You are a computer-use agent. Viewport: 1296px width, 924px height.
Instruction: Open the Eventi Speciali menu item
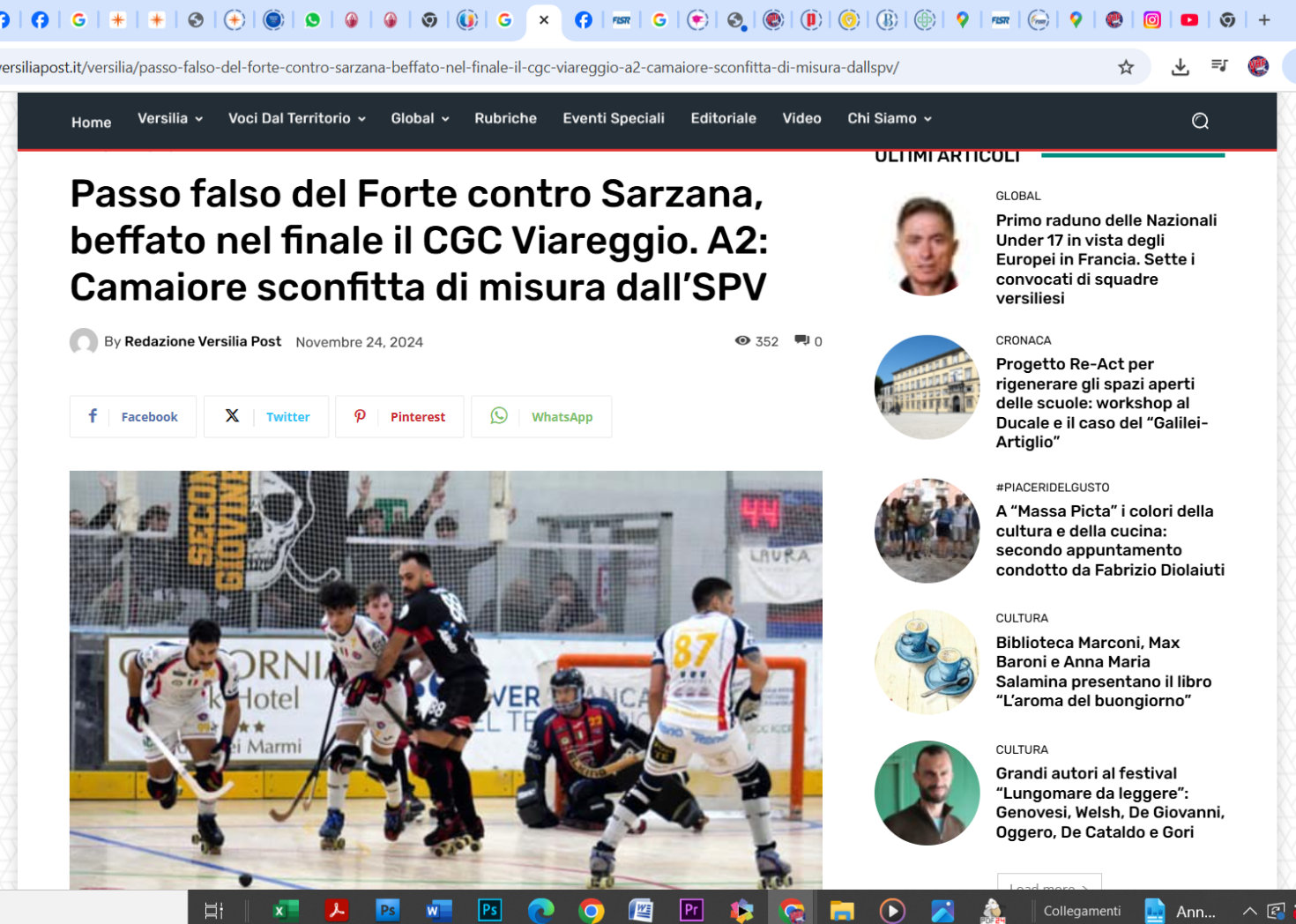[x=614, y=118]
